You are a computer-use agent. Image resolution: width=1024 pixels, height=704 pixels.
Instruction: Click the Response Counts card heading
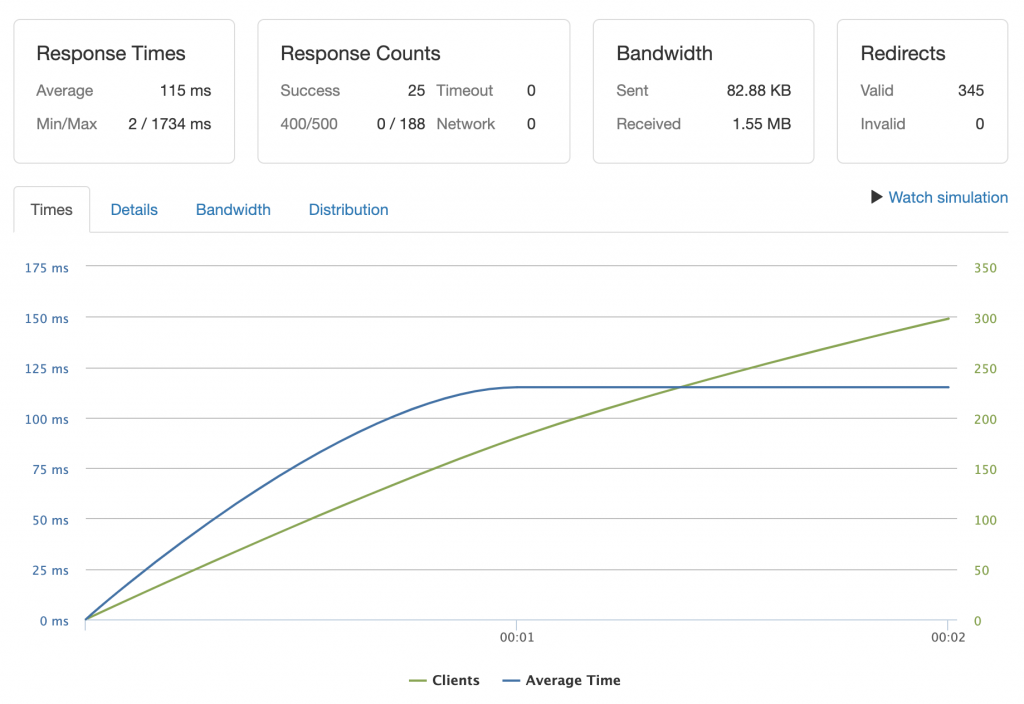[x=360, y=53]
